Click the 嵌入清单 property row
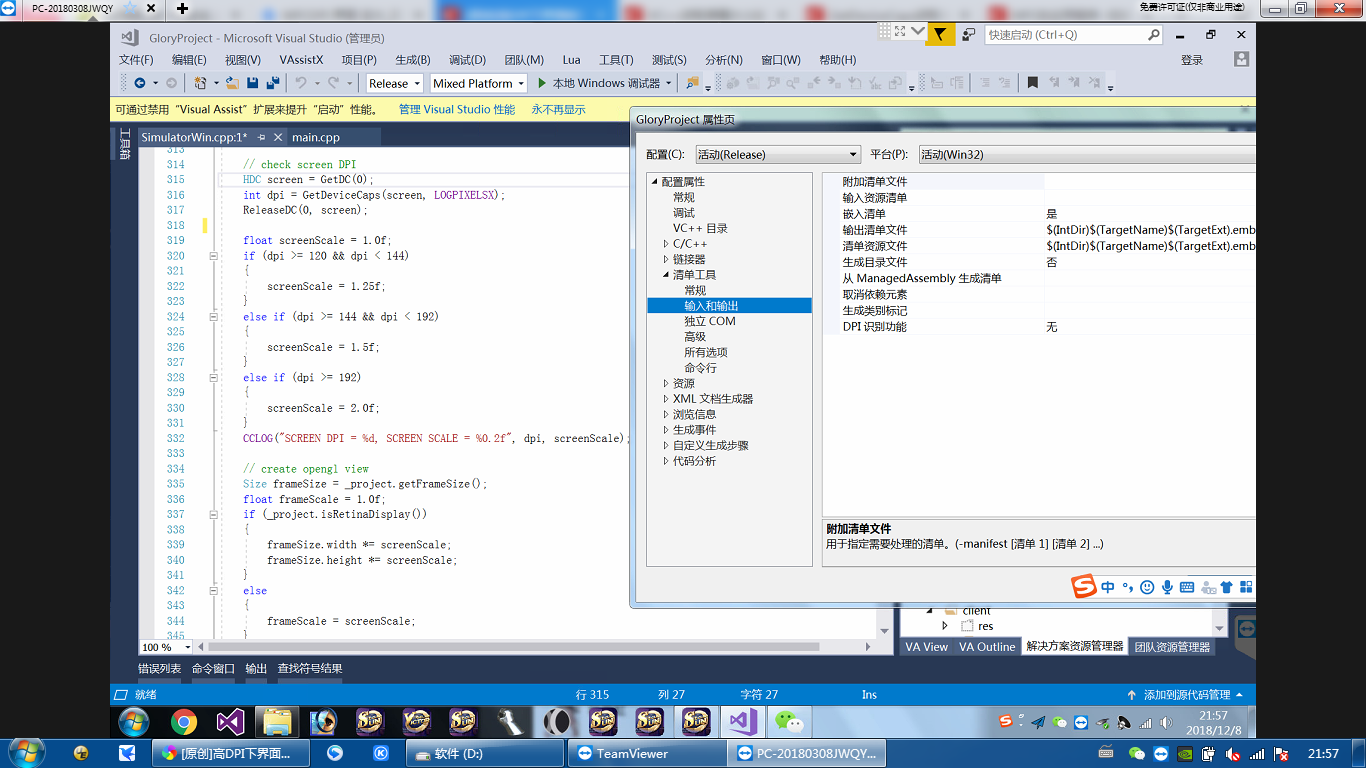The width and height of the screenshot is (1366, 768). coord(1039,214)
